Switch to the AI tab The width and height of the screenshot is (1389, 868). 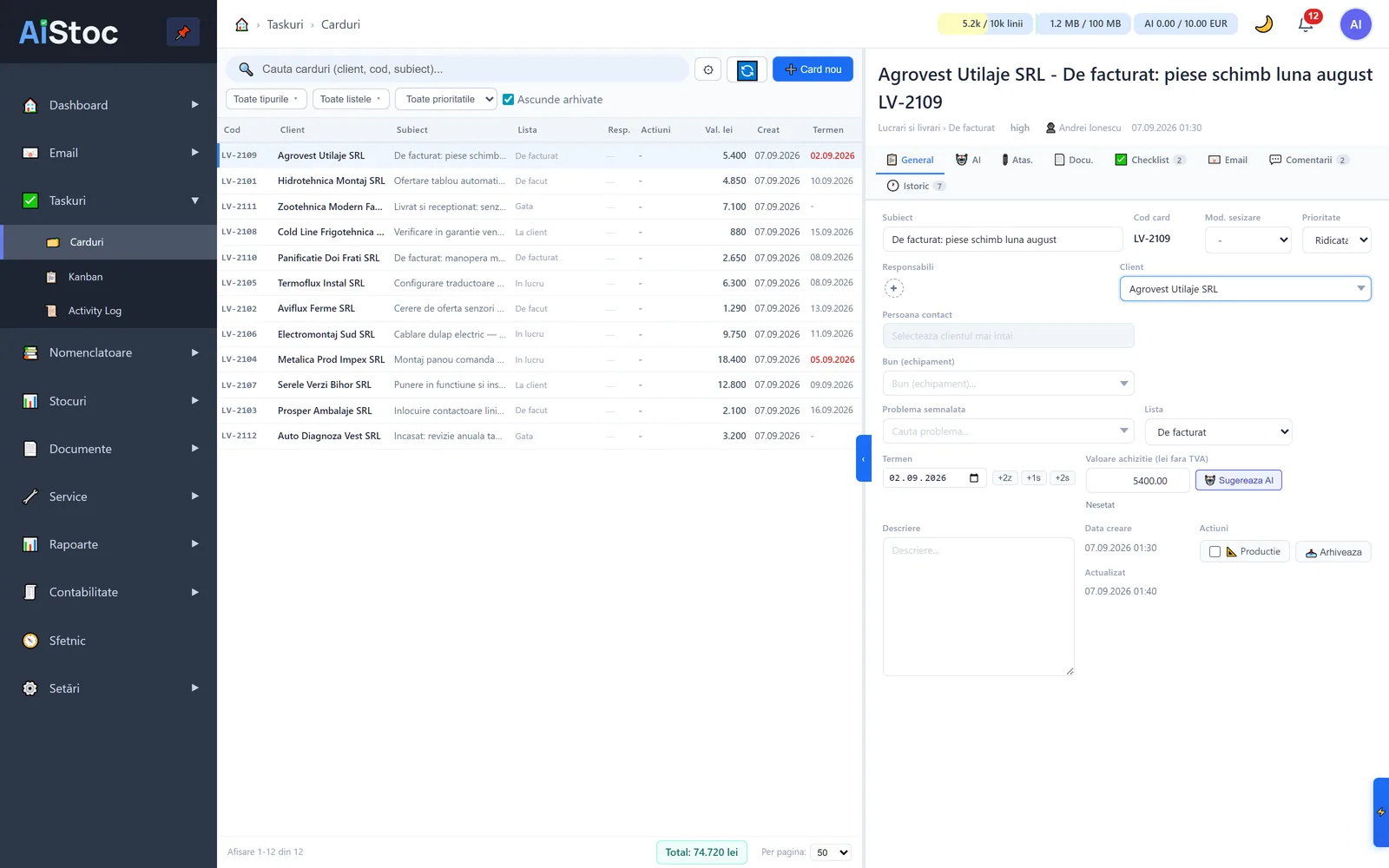968,160
